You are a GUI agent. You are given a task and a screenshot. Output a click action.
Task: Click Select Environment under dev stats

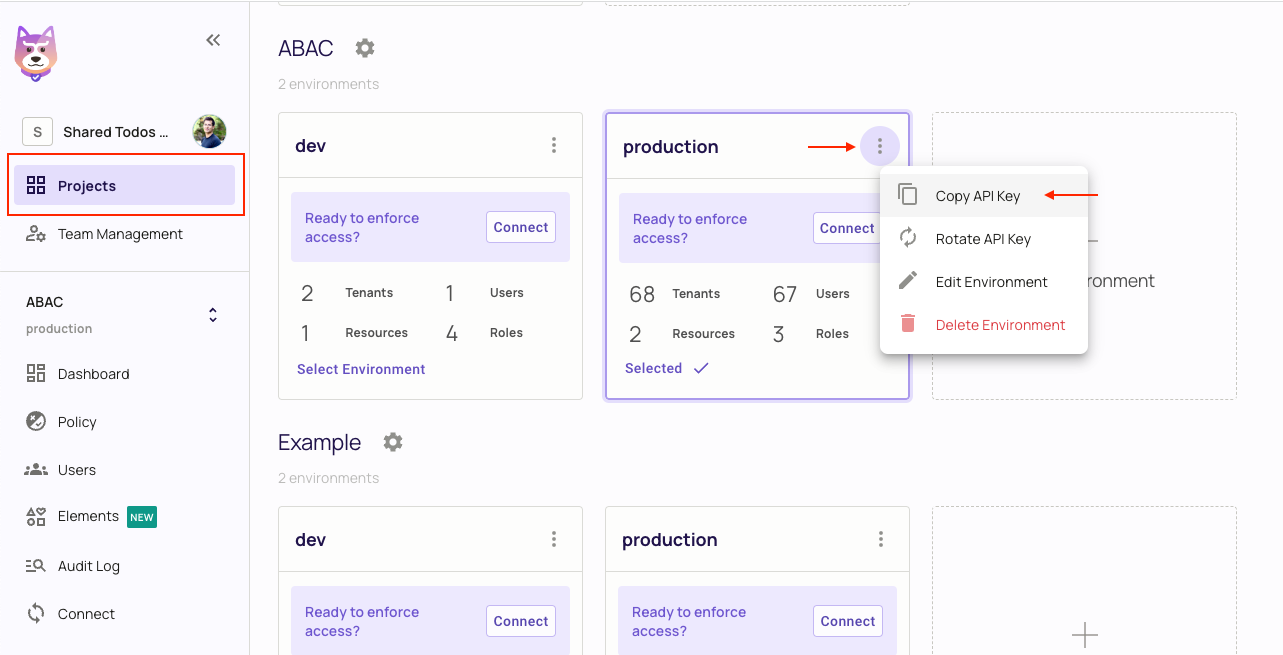click(x=360, y=369)
